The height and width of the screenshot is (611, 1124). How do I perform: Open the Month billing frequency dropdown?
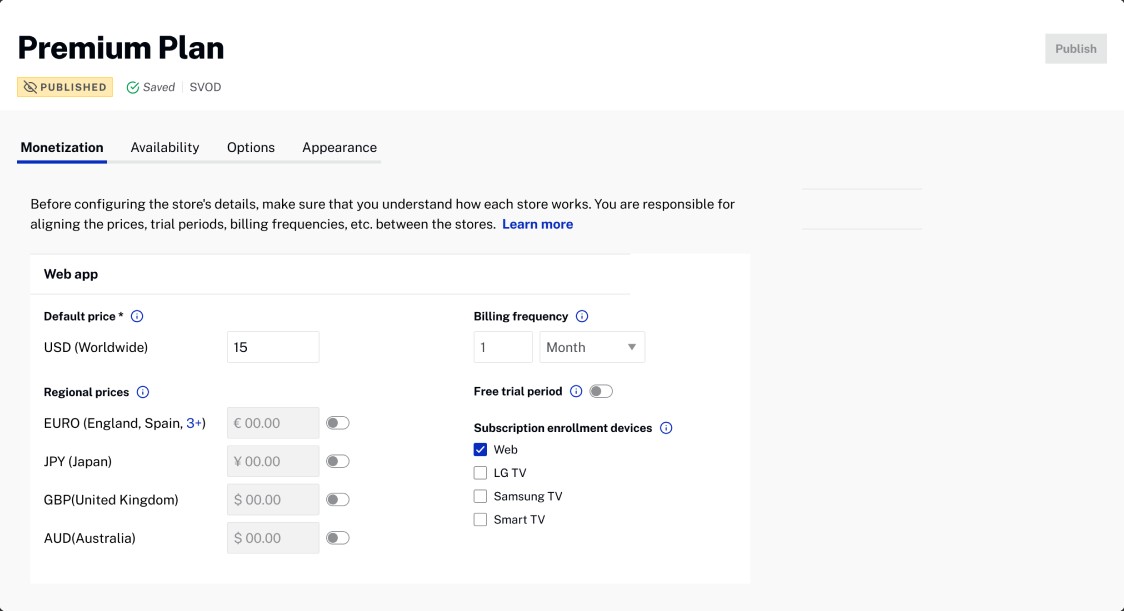pos(592,347)
